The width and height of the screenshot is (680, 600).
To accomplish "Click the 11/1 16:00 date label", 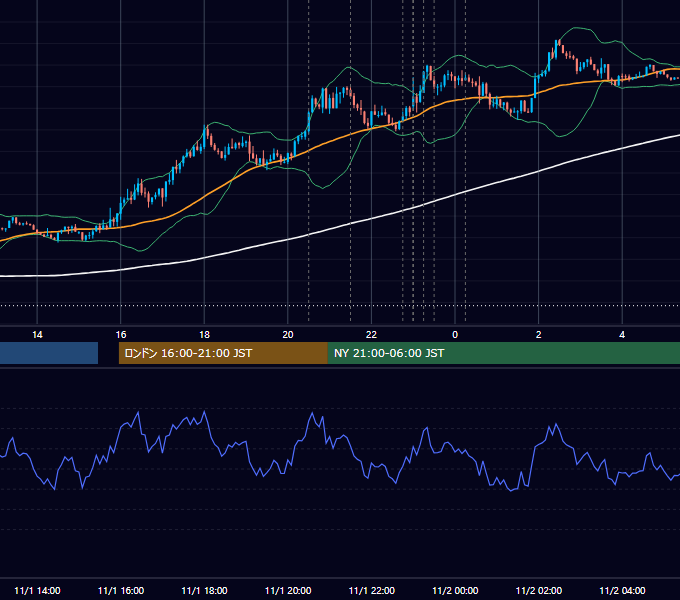I will pos(121,590).
